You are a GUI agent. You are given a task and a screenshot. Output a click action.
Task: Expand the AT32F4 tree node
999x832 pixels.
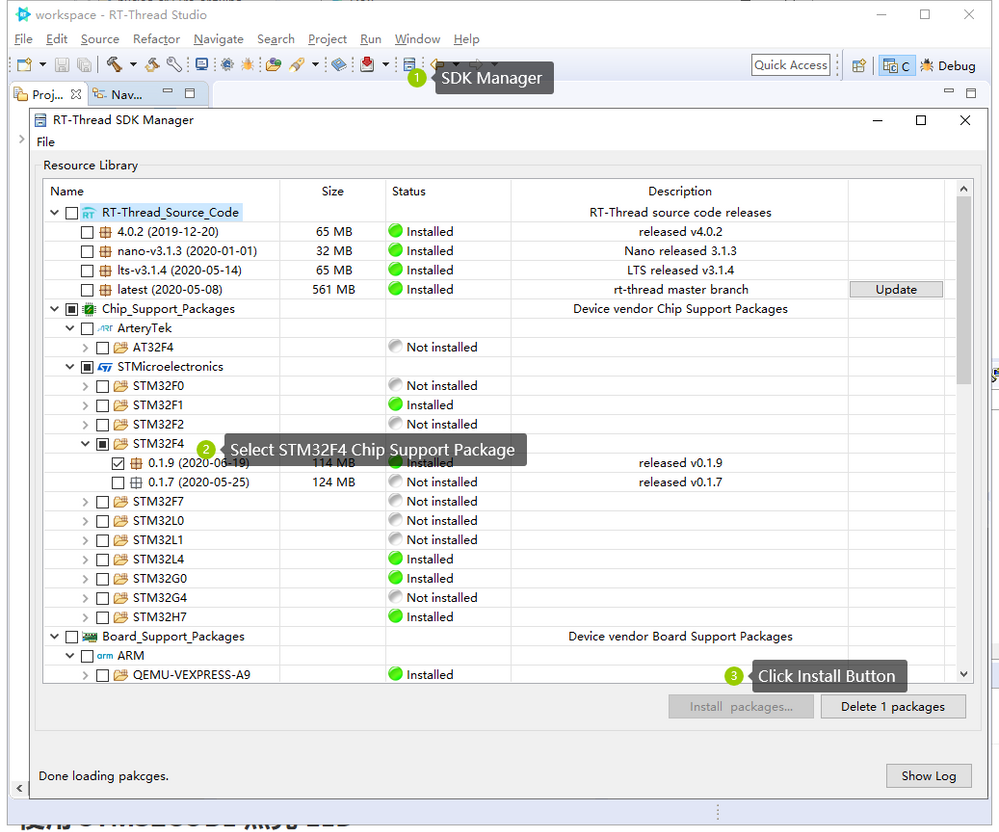85,348
